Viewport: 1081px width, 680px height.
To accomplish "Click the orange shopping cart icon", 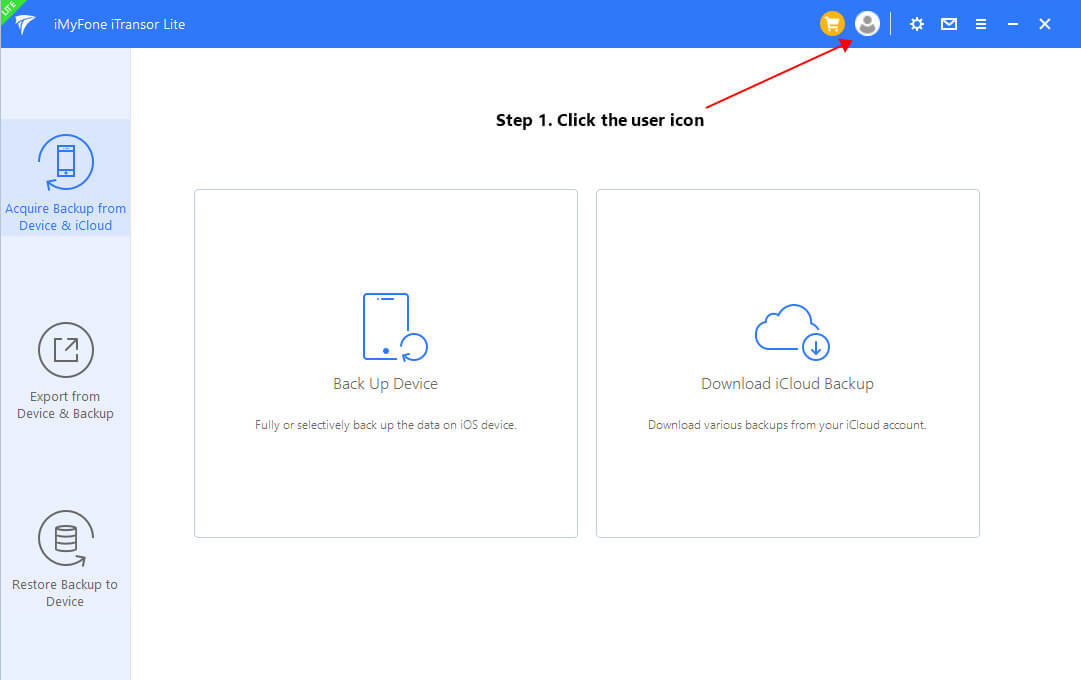I will point(832,24).
